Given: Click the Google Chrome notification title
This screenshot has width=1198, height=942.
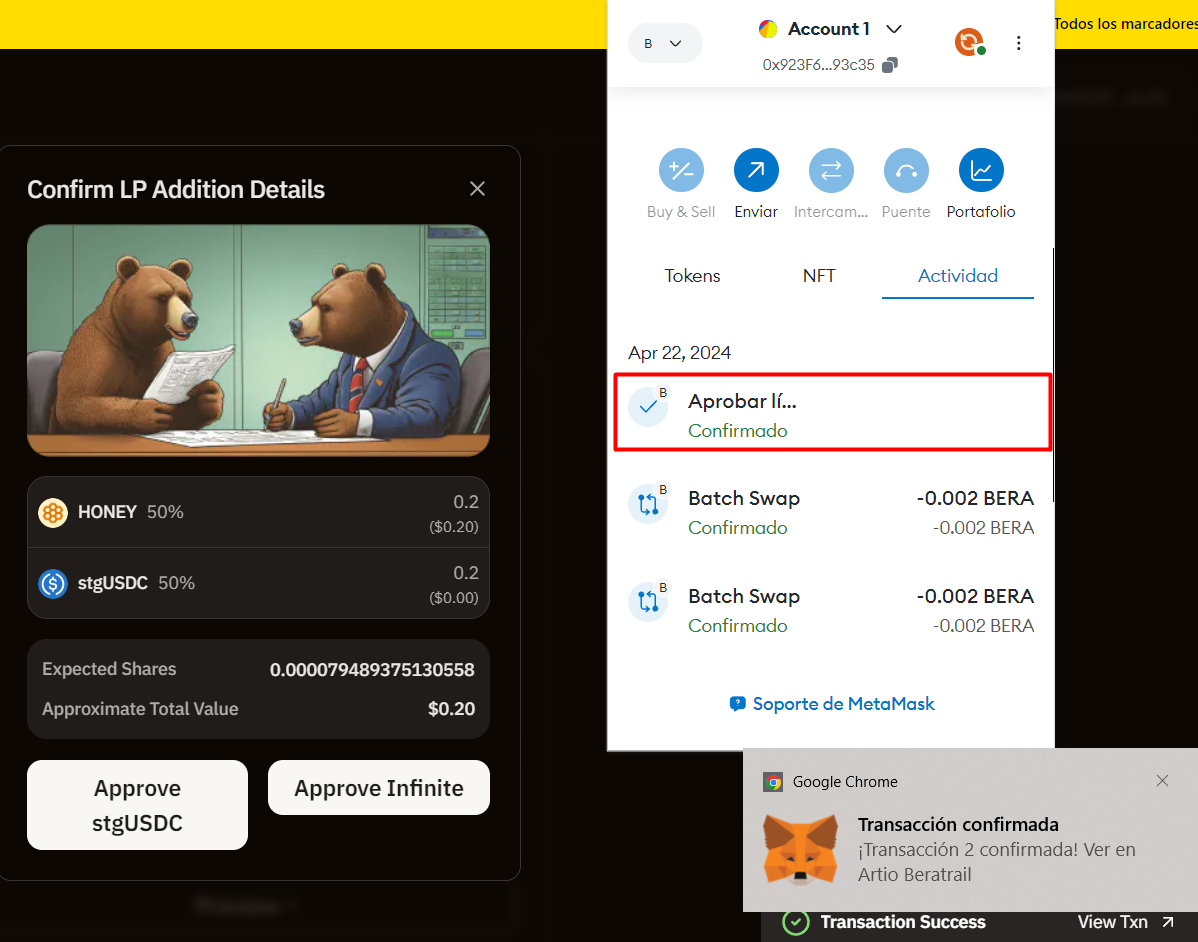Looking at the screenshot, I should point(845,782).
